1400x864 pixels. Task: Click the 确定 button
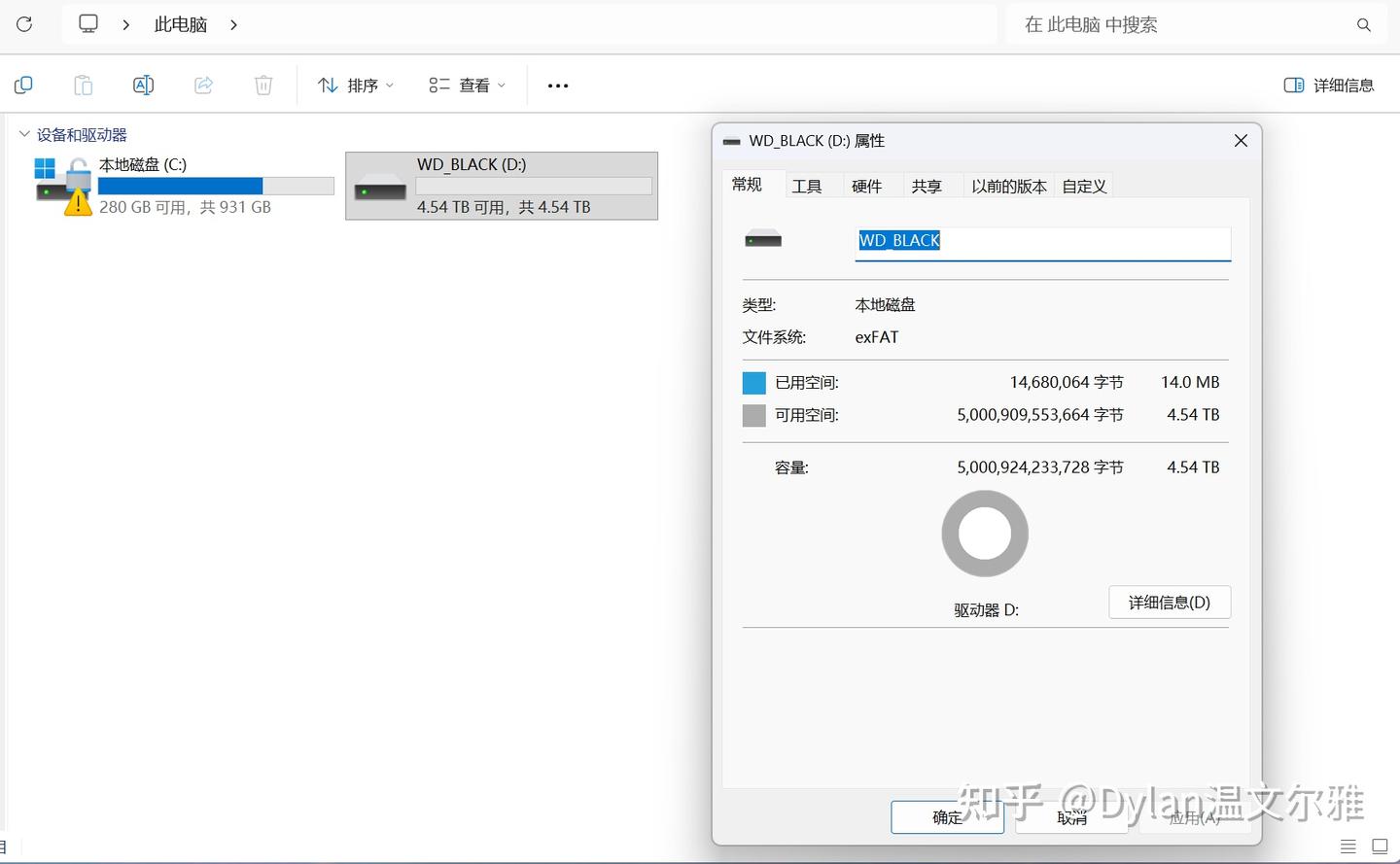click(x=947, y=817)
